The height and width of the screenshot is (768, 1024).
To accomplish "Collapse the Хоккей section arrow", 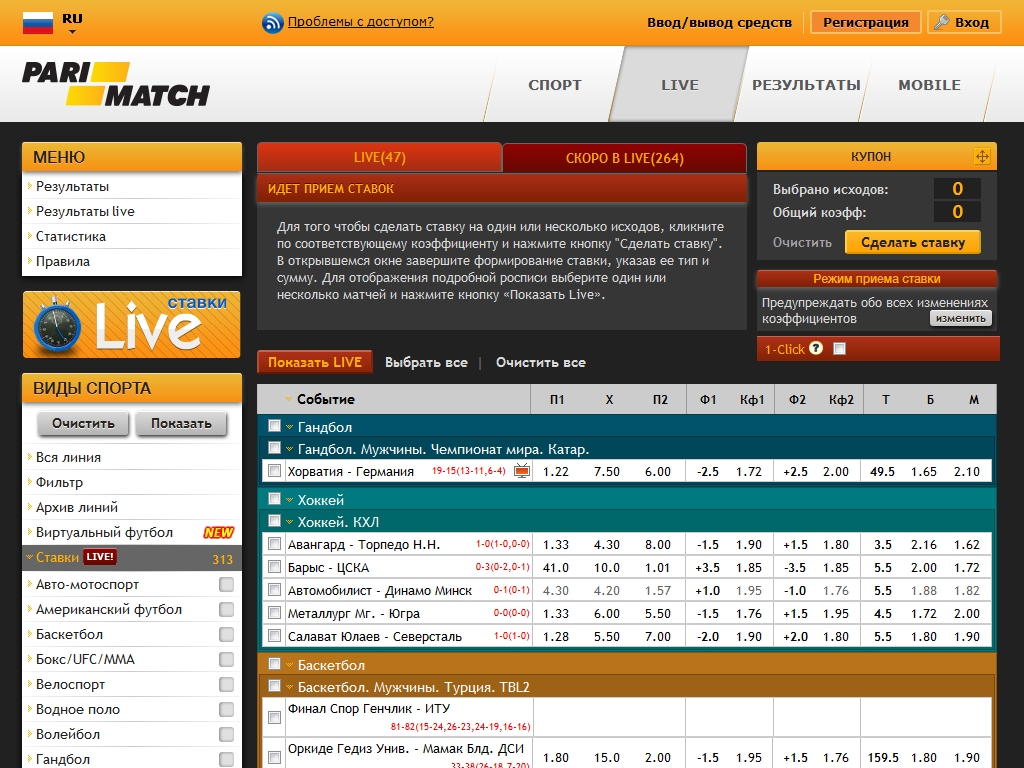I will point(289,500).
